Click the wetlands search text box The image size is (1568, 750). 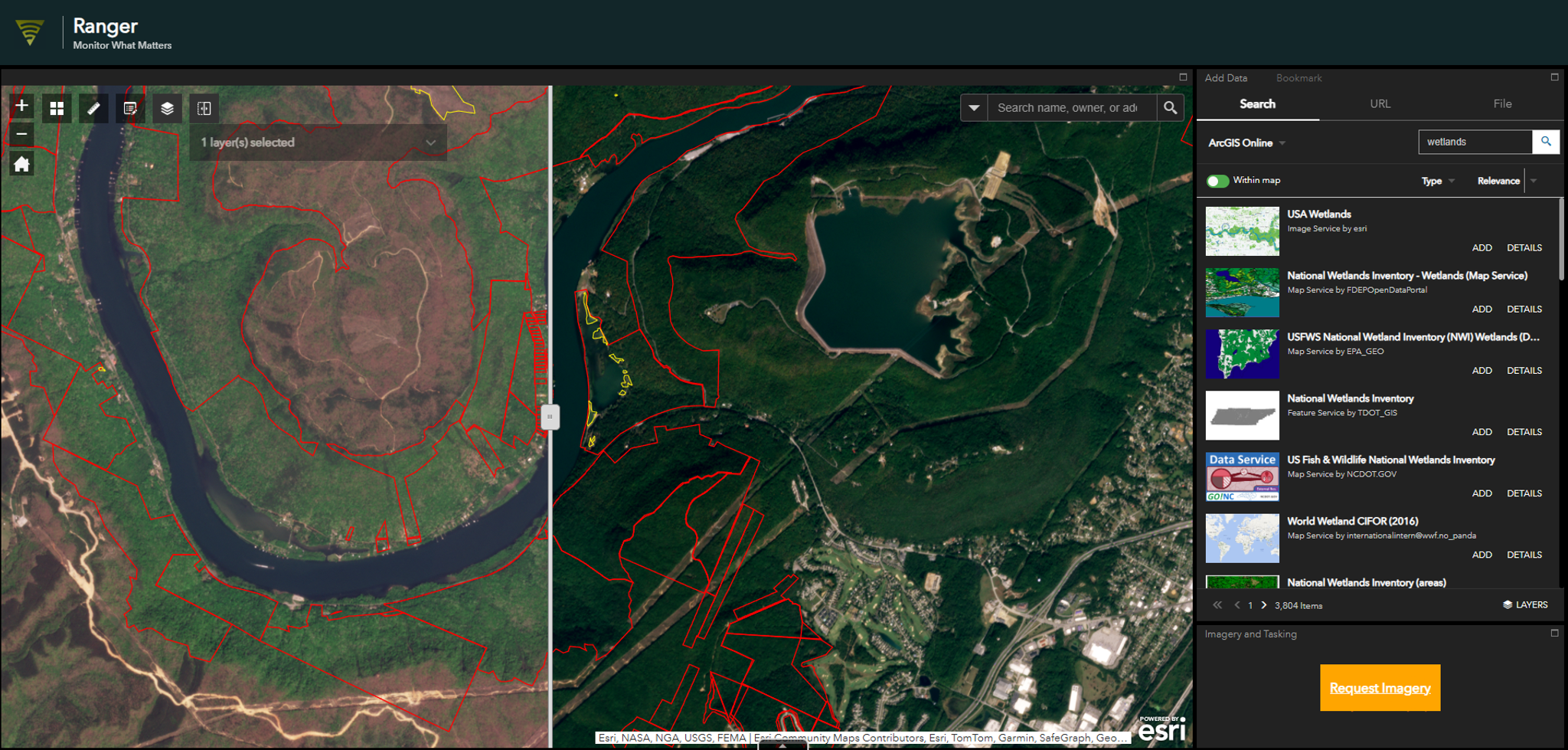point(1475,142)
